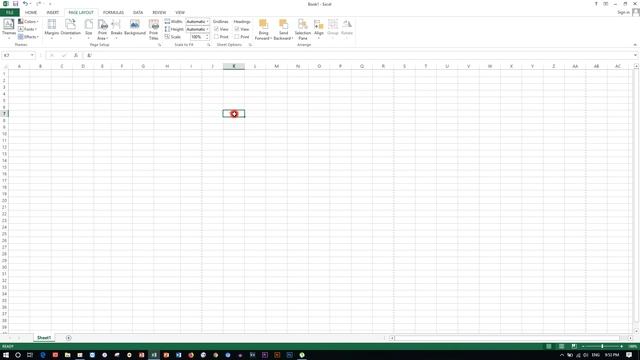Open the Cortana search circle
This screenshot has height=360, width=640.
pos(18,355)
